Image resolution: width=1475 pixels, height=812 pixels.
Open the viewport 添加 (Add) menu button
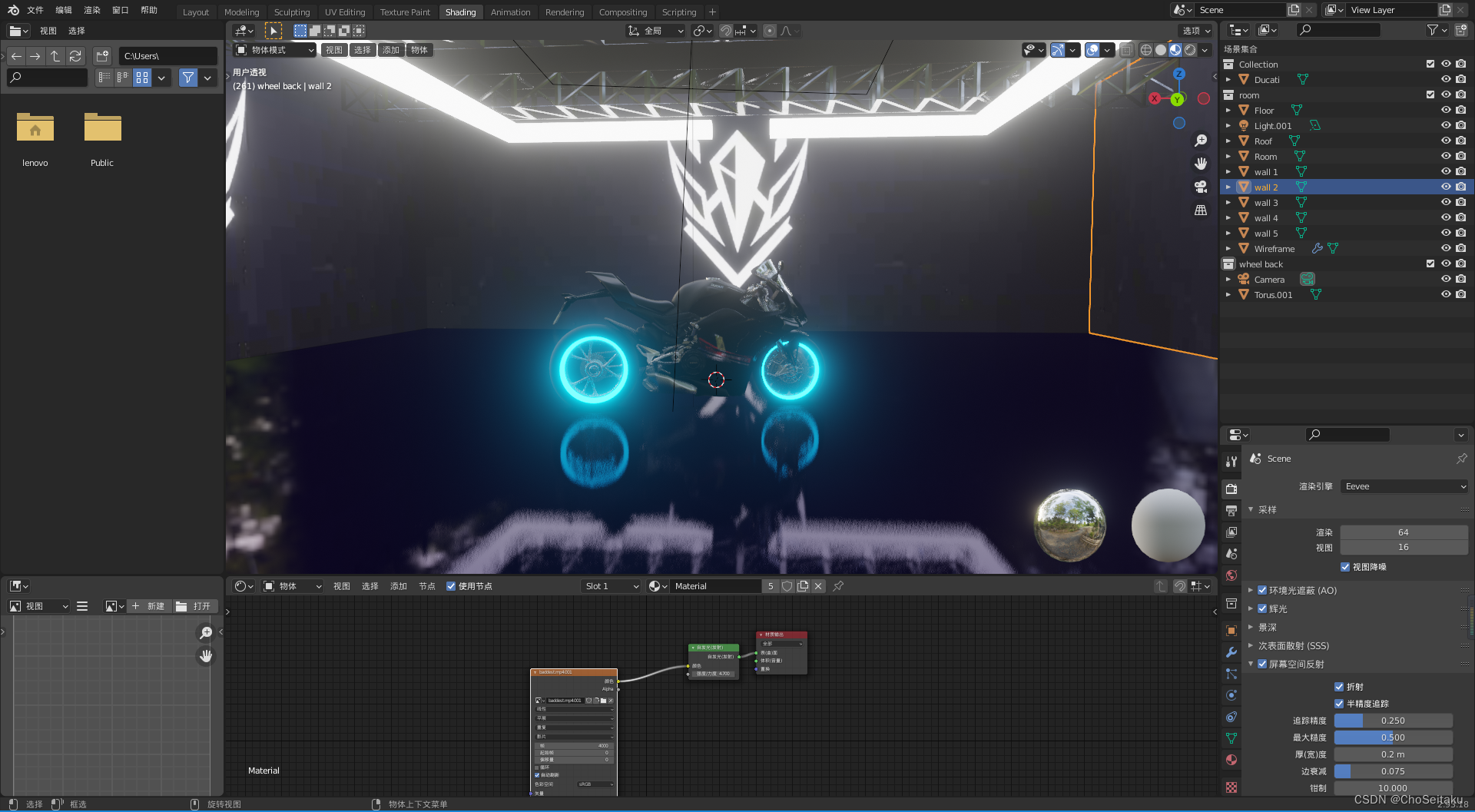(x=391, y=50)
